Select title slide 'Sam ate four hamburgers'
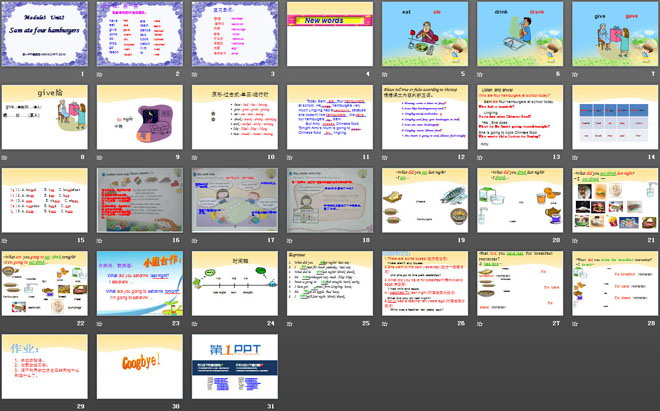Viewport: 660px width, 411px height. click(x=45, y=34)
